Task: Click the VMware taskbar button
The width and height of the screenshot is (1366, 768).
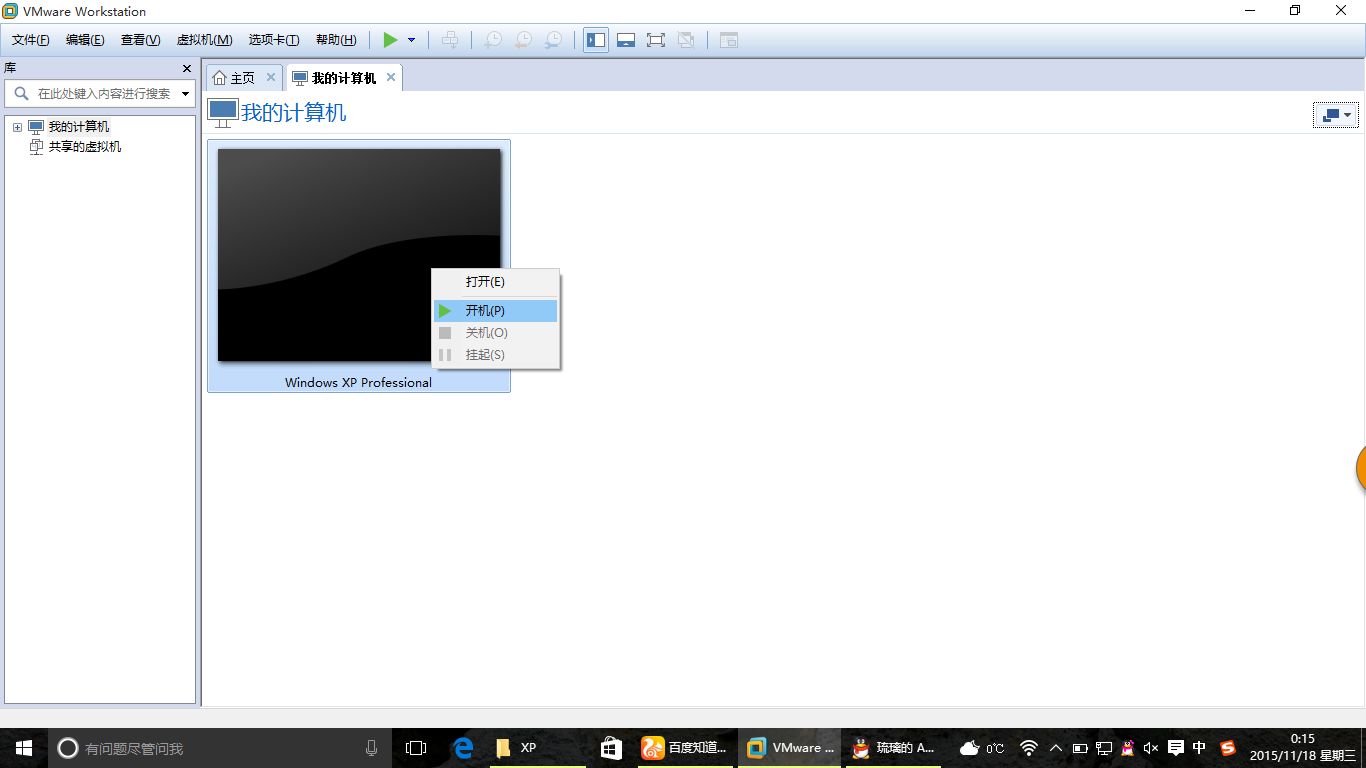Action: 790,748
